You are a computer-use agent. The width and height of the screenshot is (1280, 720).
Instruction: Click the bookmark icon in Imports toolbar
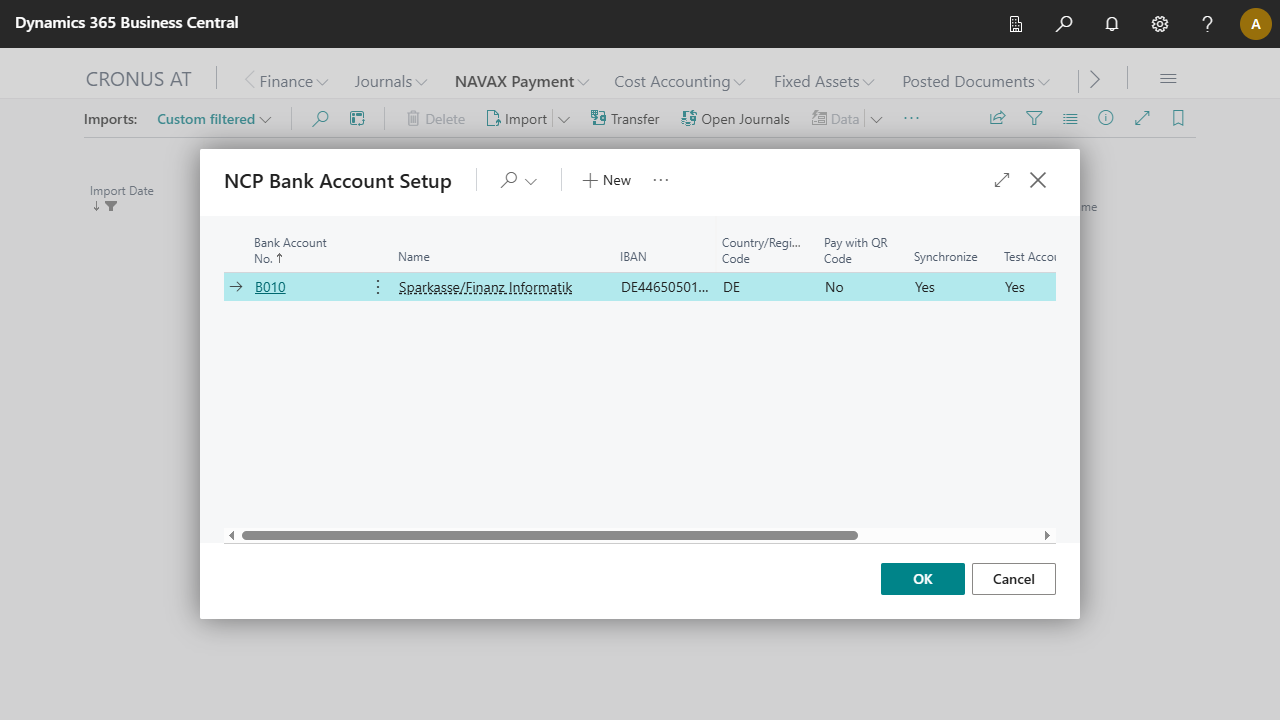pos(1178,118)
